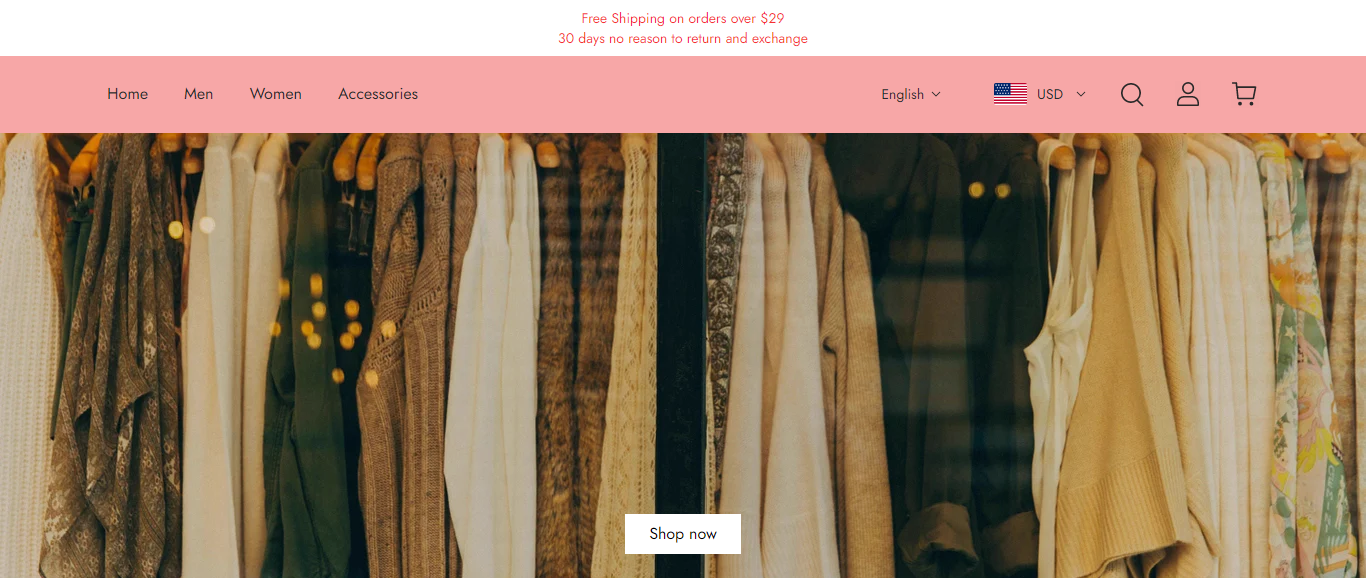Image resolution: width=1366 pixels, height=578 pixels.
Task: Click the user account icon
Action: coord(1188,94)
